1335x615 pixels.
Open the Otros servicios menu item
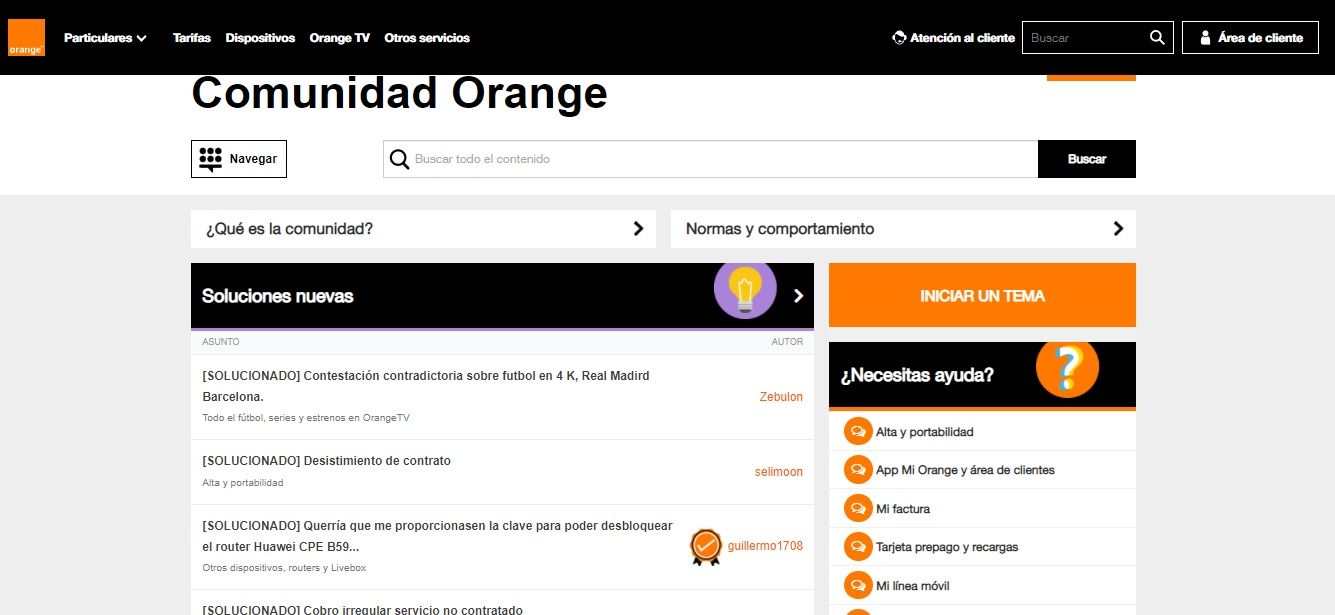pos(427,38)
